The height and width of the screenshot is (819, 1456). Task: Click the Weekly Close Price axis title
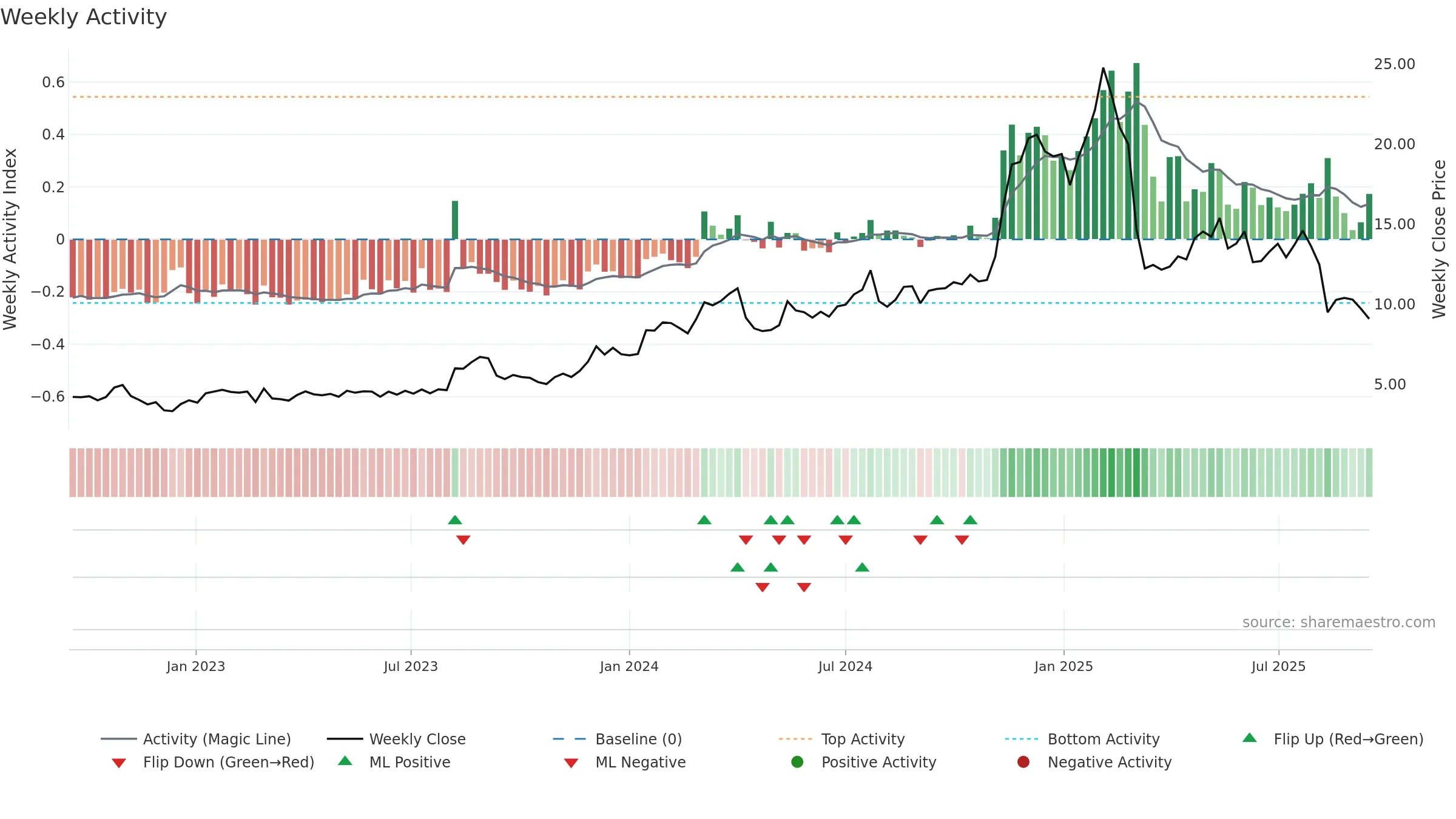coord(1438,239)
